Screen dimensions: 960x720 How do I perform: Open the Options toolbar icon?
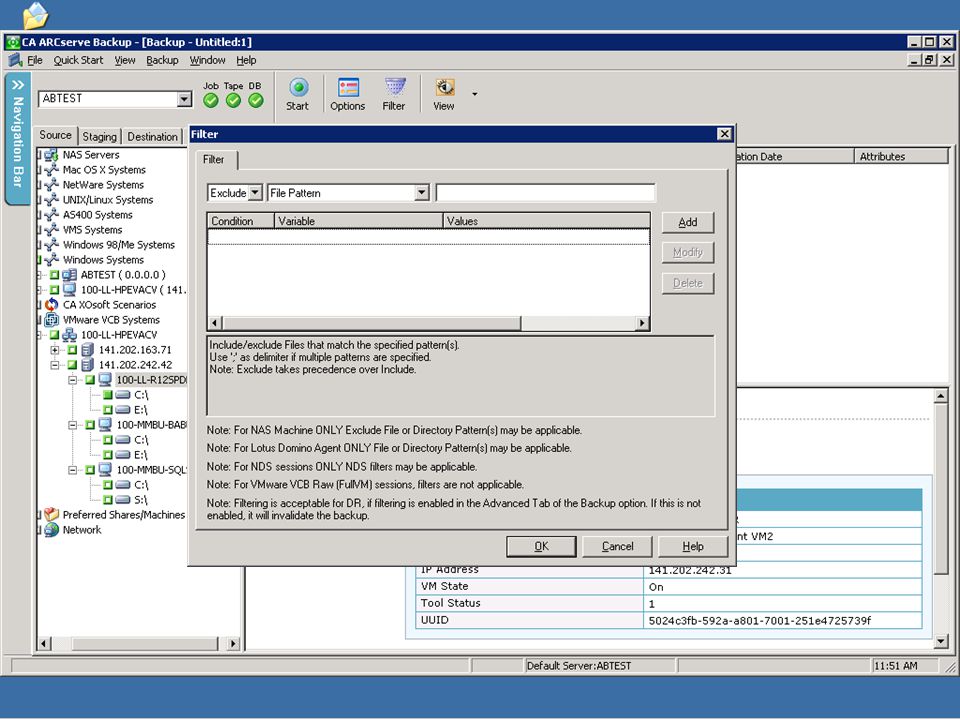point(348,88)
